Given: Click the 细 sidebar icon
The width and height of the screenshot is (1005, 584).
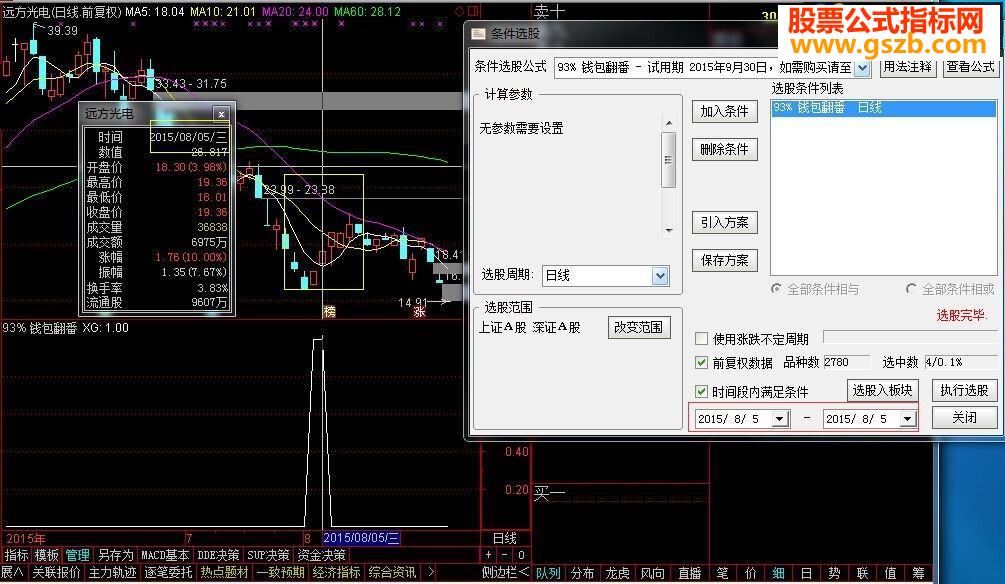Looking at the screenshot, I should click(x=778, y=573).
